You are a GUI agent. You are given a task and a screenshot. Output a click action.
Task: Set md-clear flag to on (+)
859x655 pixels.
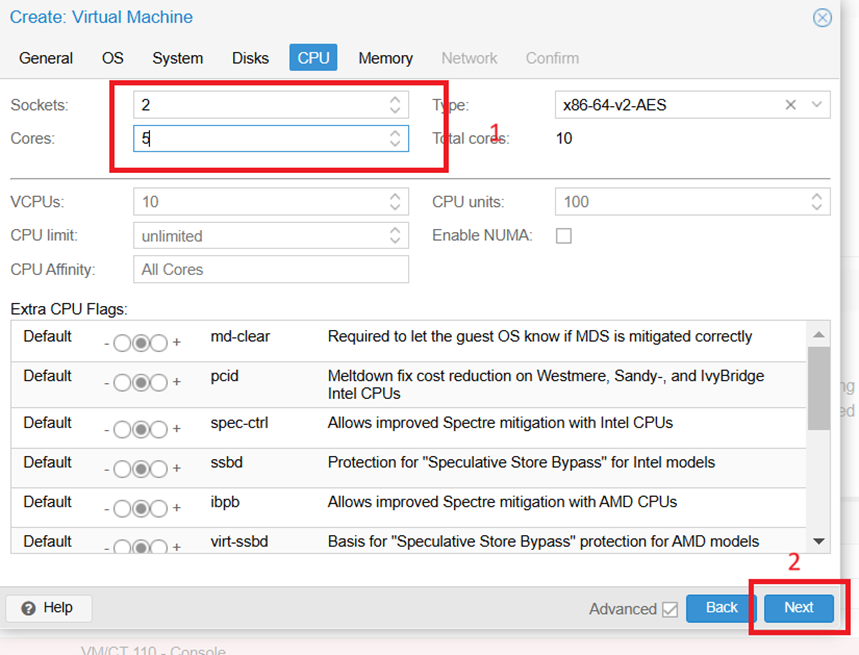pyautogui.click(x=159, y=343)
